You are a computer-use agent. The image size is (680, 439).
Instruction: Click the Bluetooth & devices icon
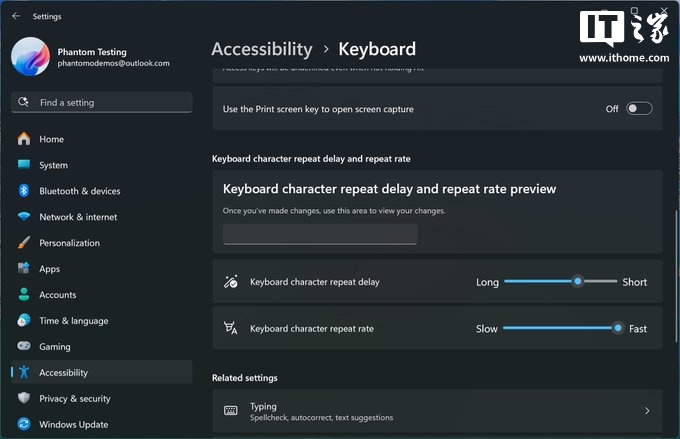click(x=24, y=191)
